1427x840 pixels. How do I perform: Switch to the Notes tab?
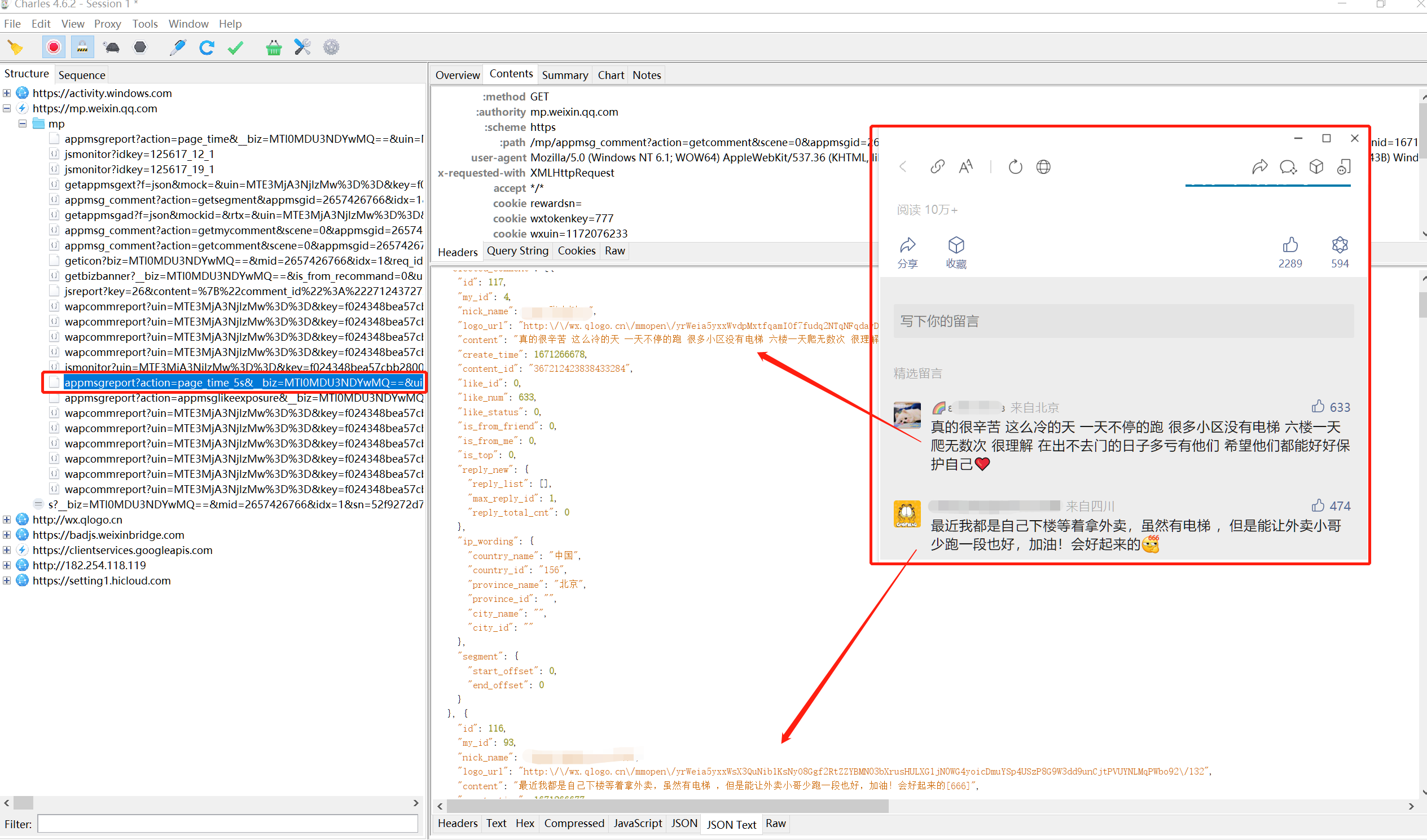[647, 74]
